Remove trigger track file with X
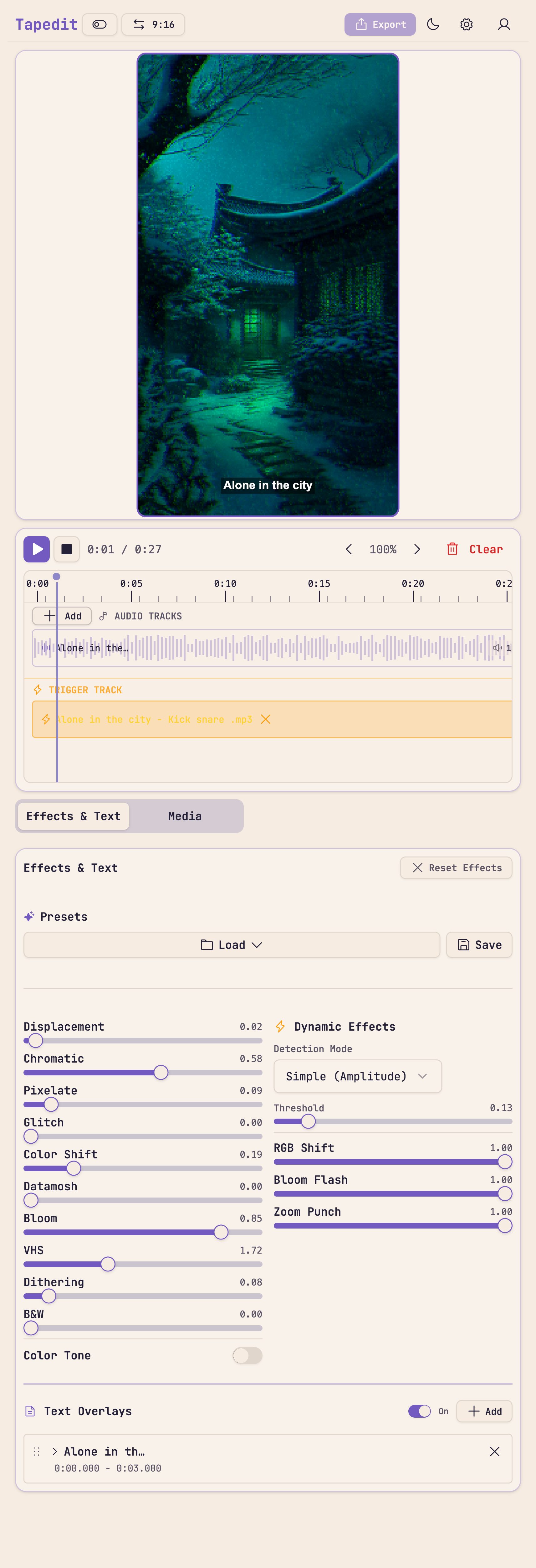The image size is (536, 1568). pyautogui.click(x=266, y=719)
